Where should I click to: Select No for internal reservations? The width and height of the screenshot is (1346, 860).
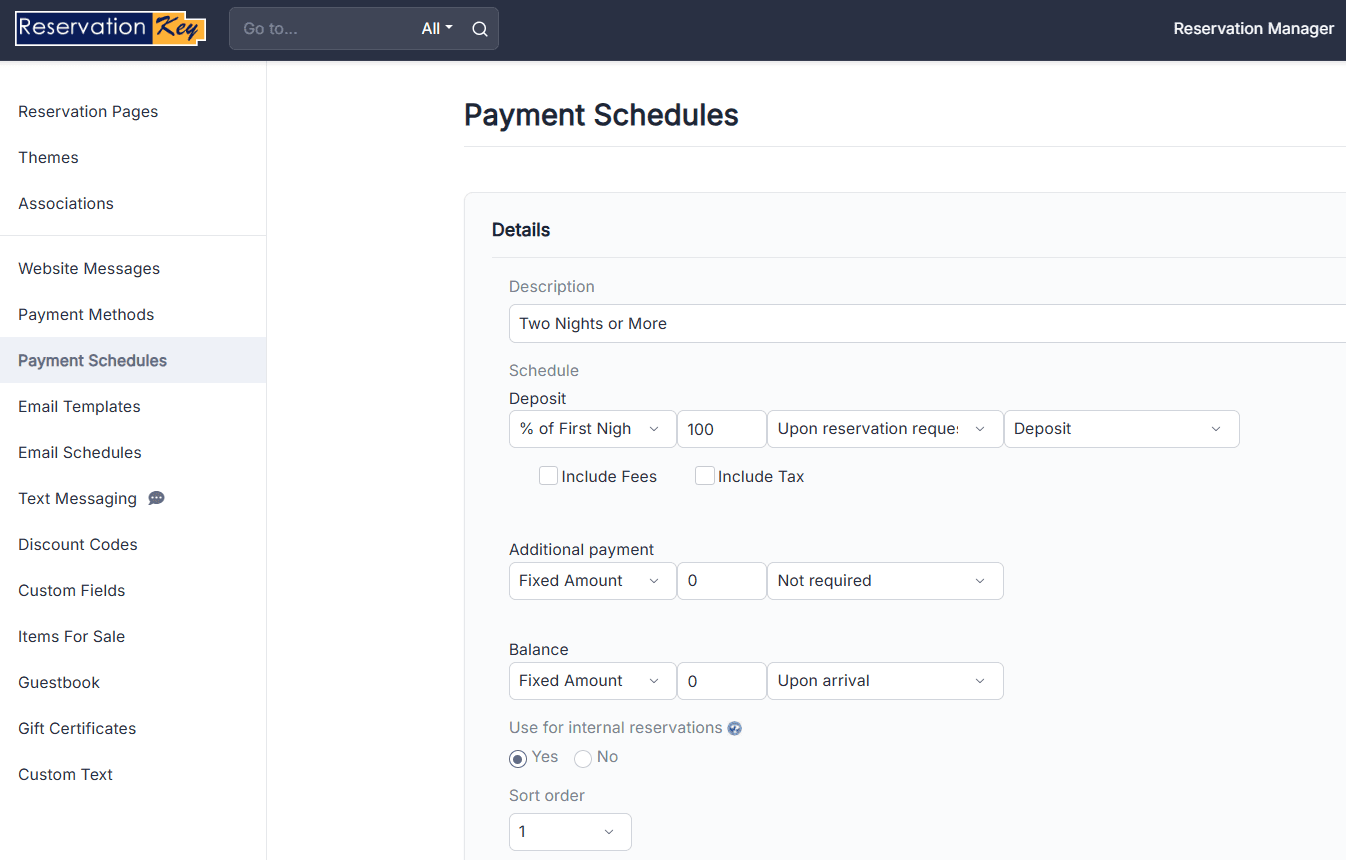coord(583,758)
